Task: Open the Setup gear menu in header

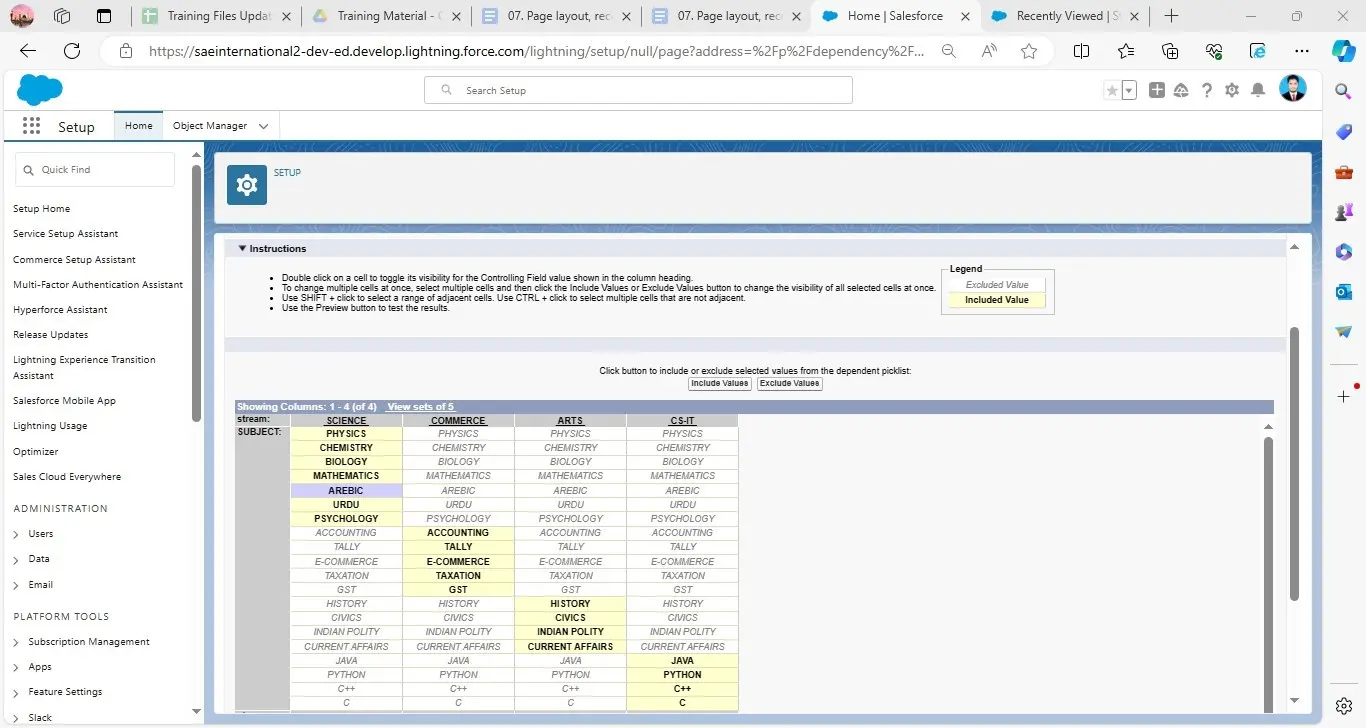Action: (x=1232, y=90)
